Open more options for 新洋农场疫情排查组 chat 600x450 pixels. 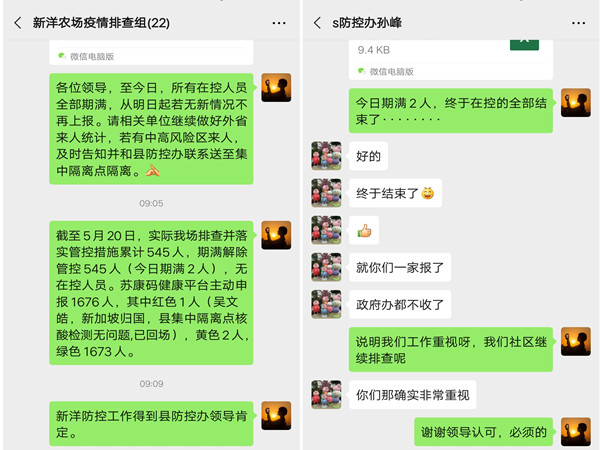coord(279,23)
